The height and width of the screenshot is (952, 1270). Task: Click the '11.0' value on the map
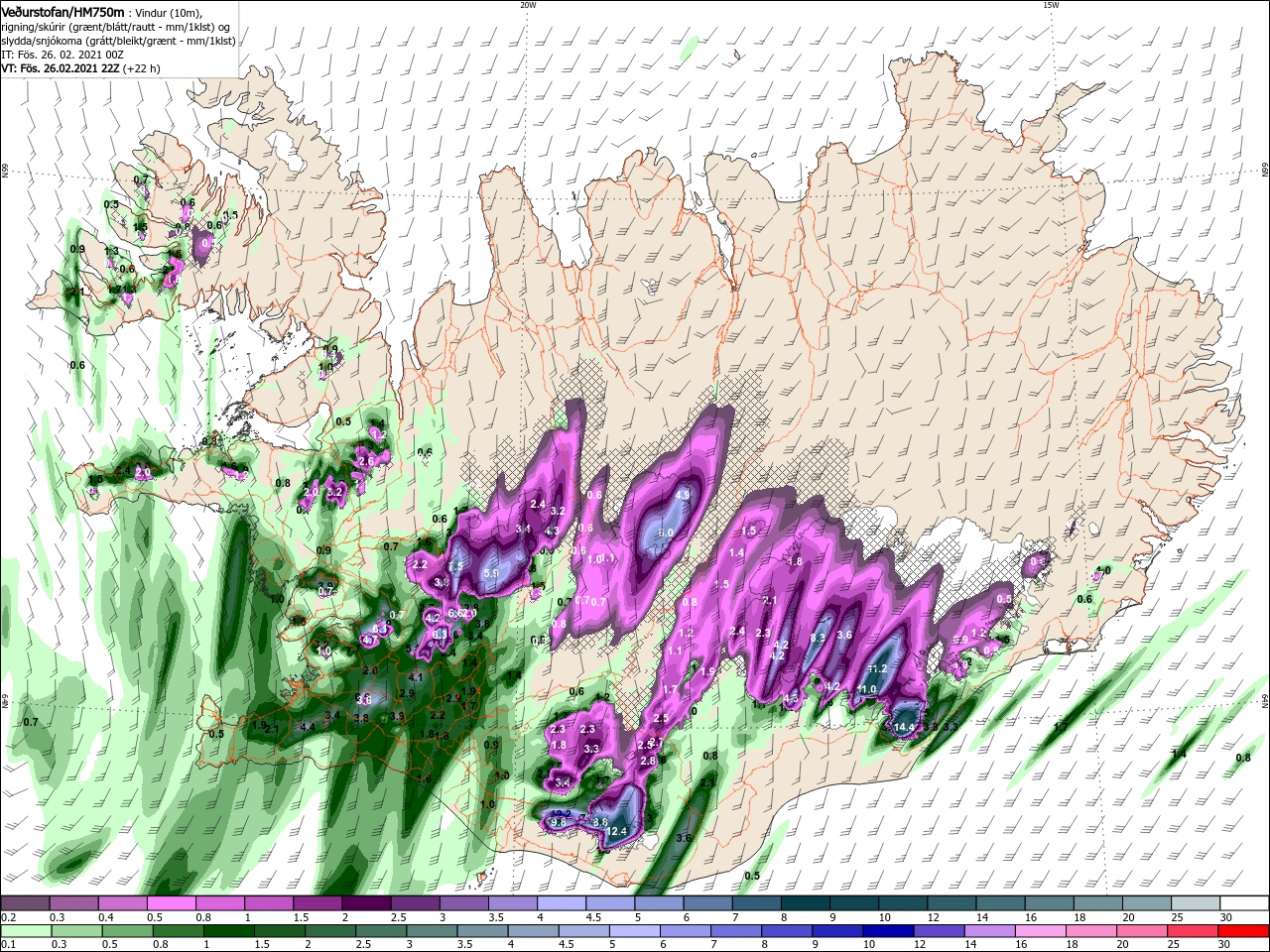point(867,689)
